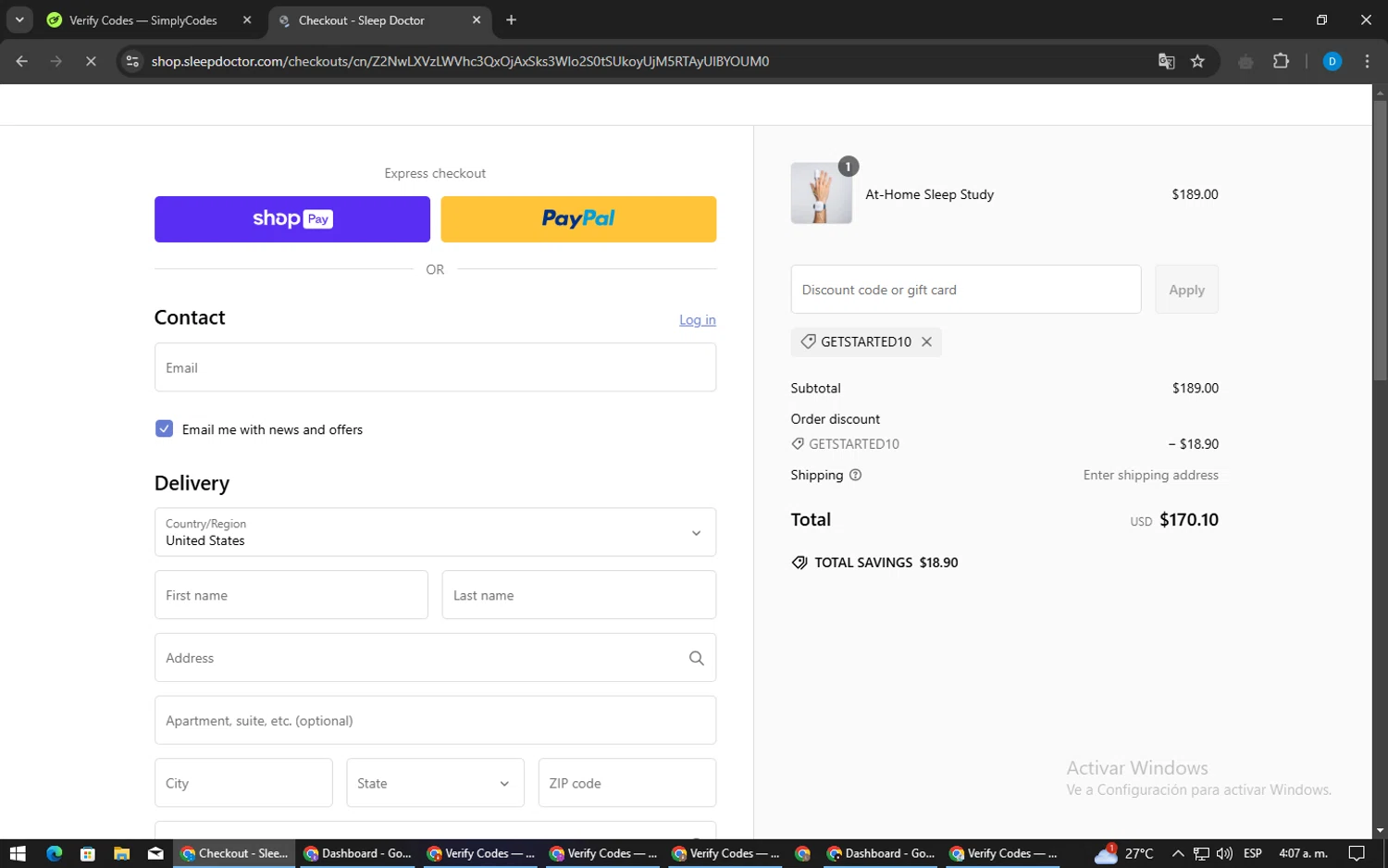Launch Microsoft Edge from taskbar
1388x868 pixels.
click(54, 853)
